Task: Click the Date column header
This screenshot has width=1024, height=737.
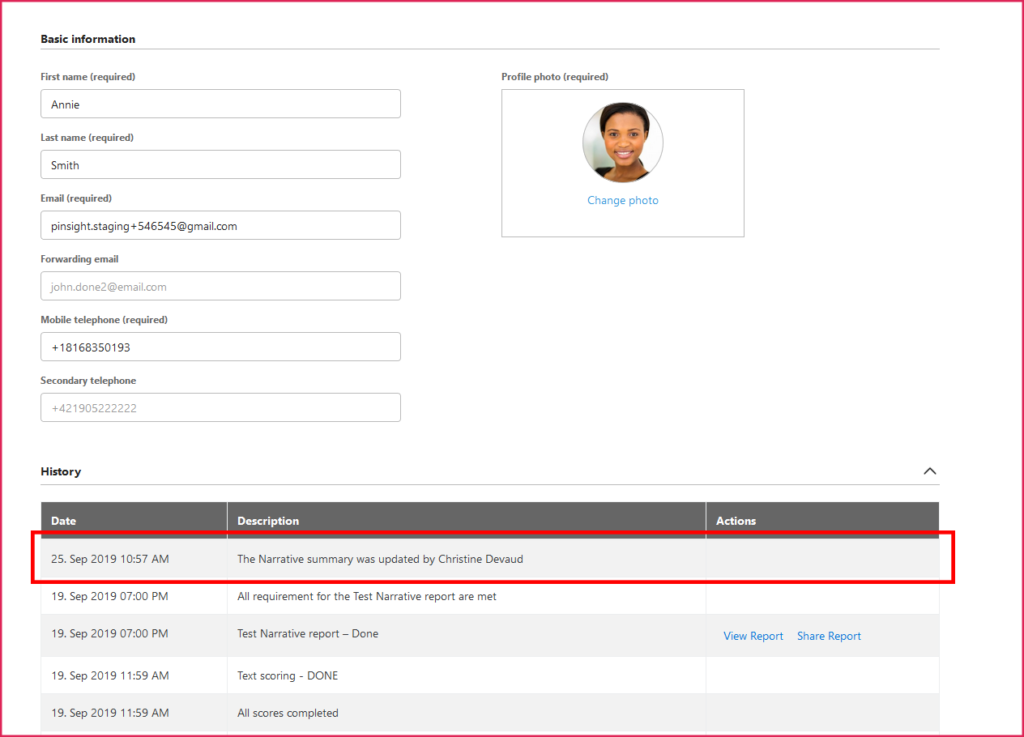Action: (64, 521)
